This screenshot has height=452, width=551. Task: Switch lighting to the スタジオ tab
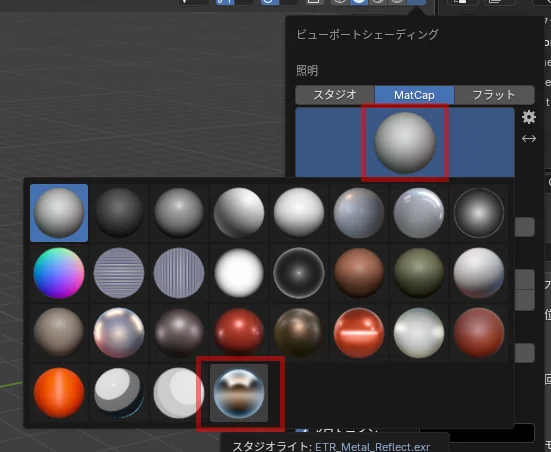(335, 95)
